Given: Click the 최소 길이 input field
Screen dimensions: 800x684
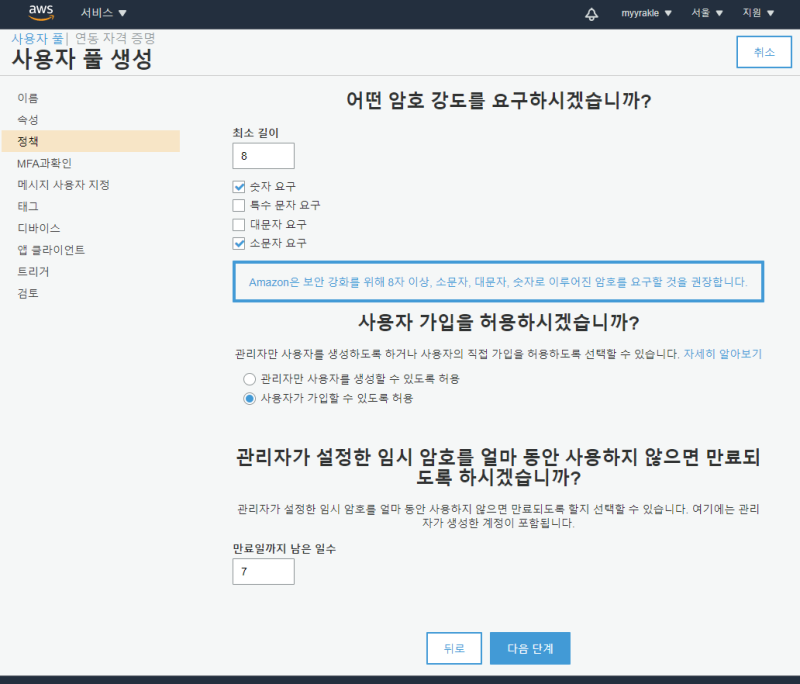Looking at the screenshot, I should coord(263,156).
